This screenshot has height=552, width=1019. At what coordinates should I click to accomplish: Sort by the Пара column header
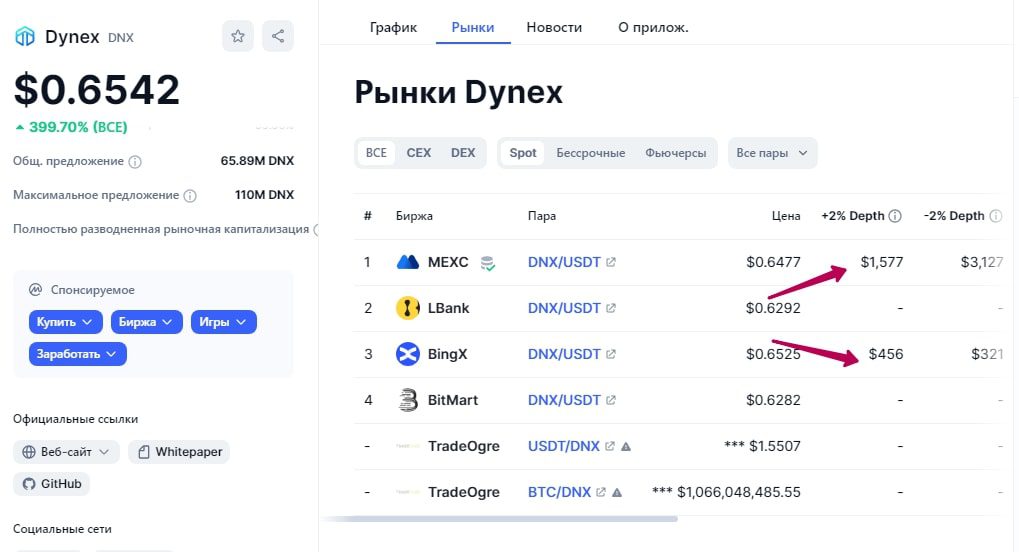click(x=541, y=216)
